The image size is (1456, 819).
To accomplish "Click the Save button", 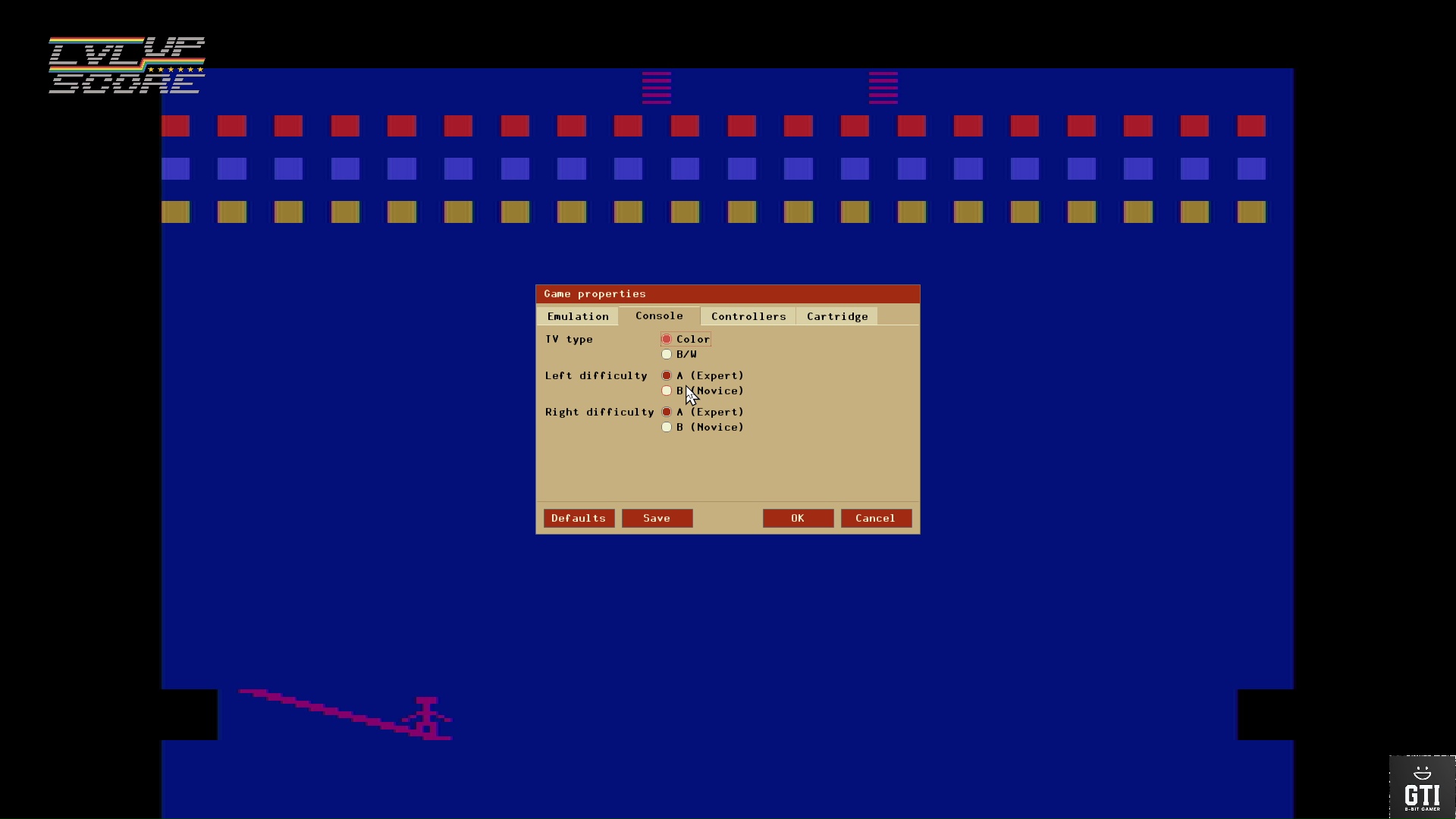I will 657,518.
